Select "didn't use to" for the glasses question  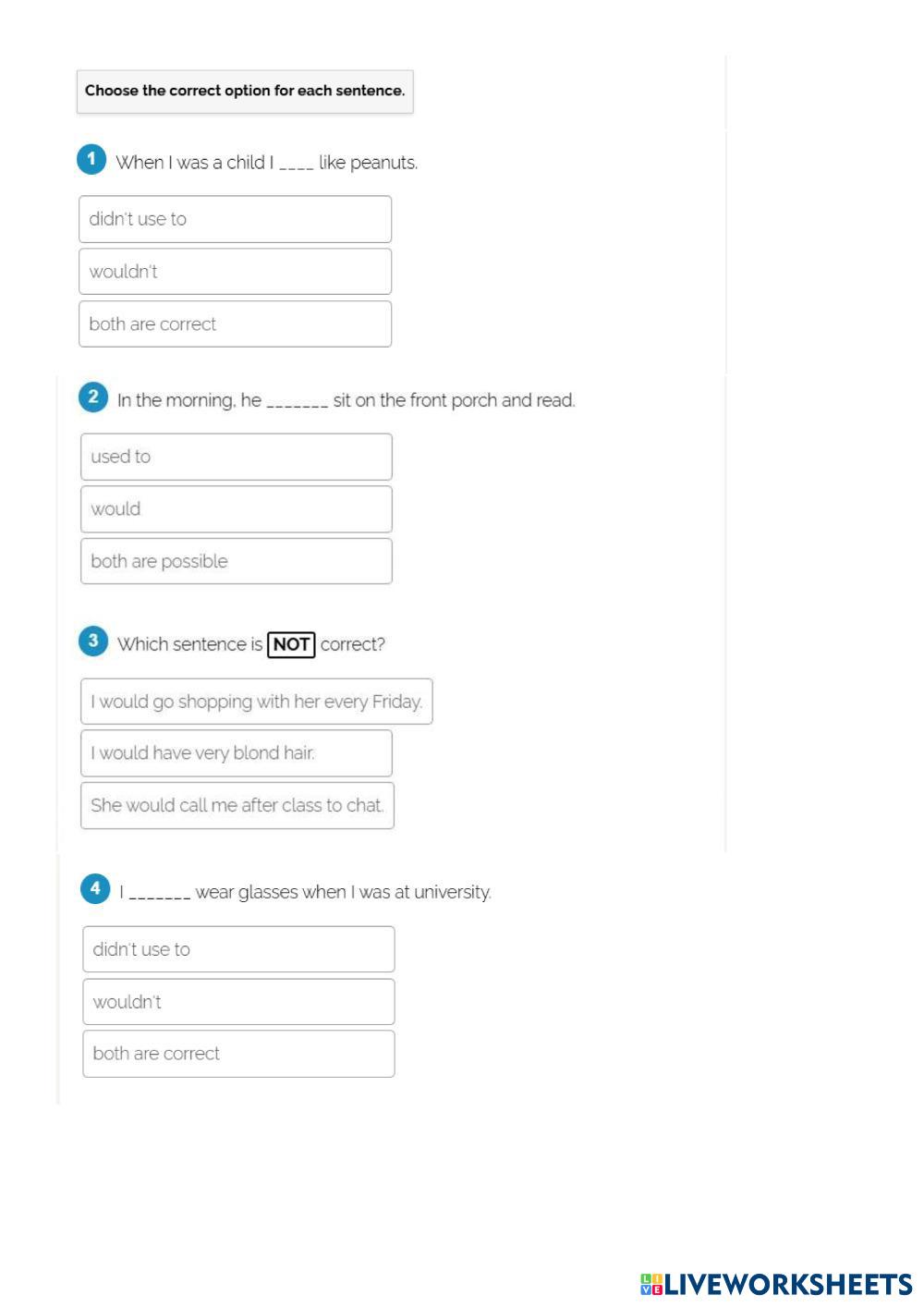pyautogui.click(x=238, y=949)
